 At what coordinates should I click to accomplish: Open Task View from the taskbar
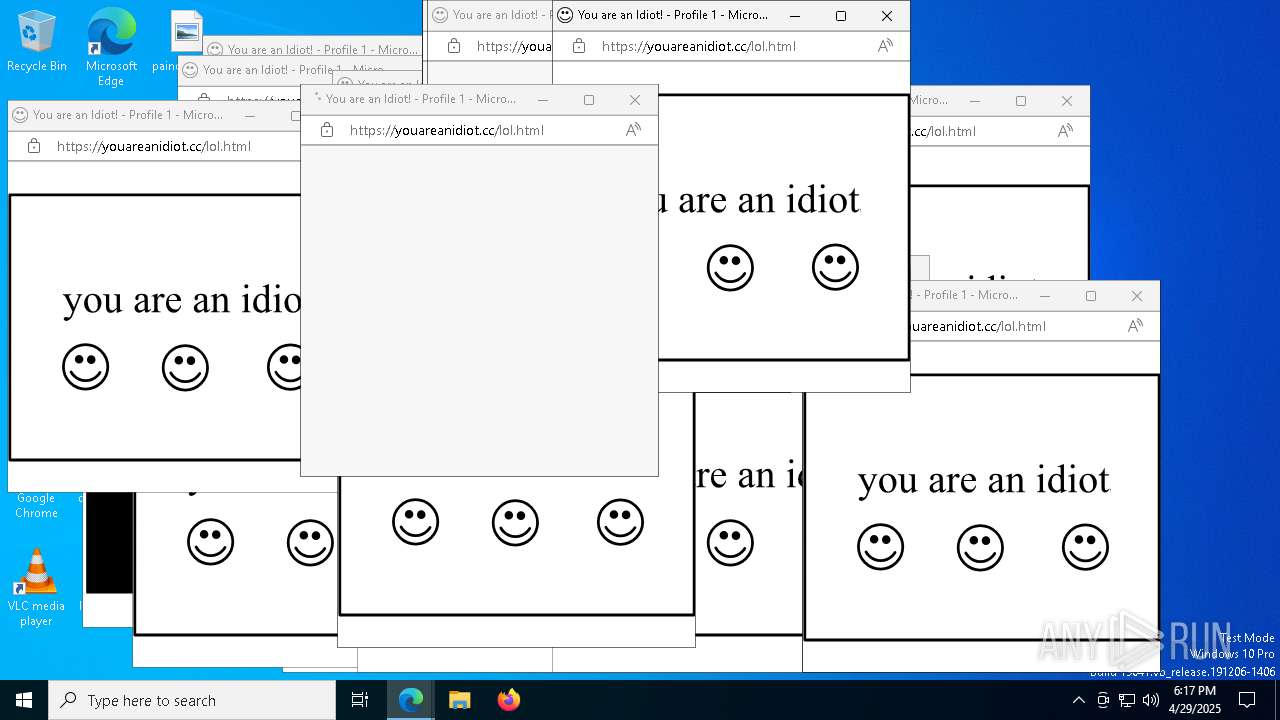(x=360, y=700)
